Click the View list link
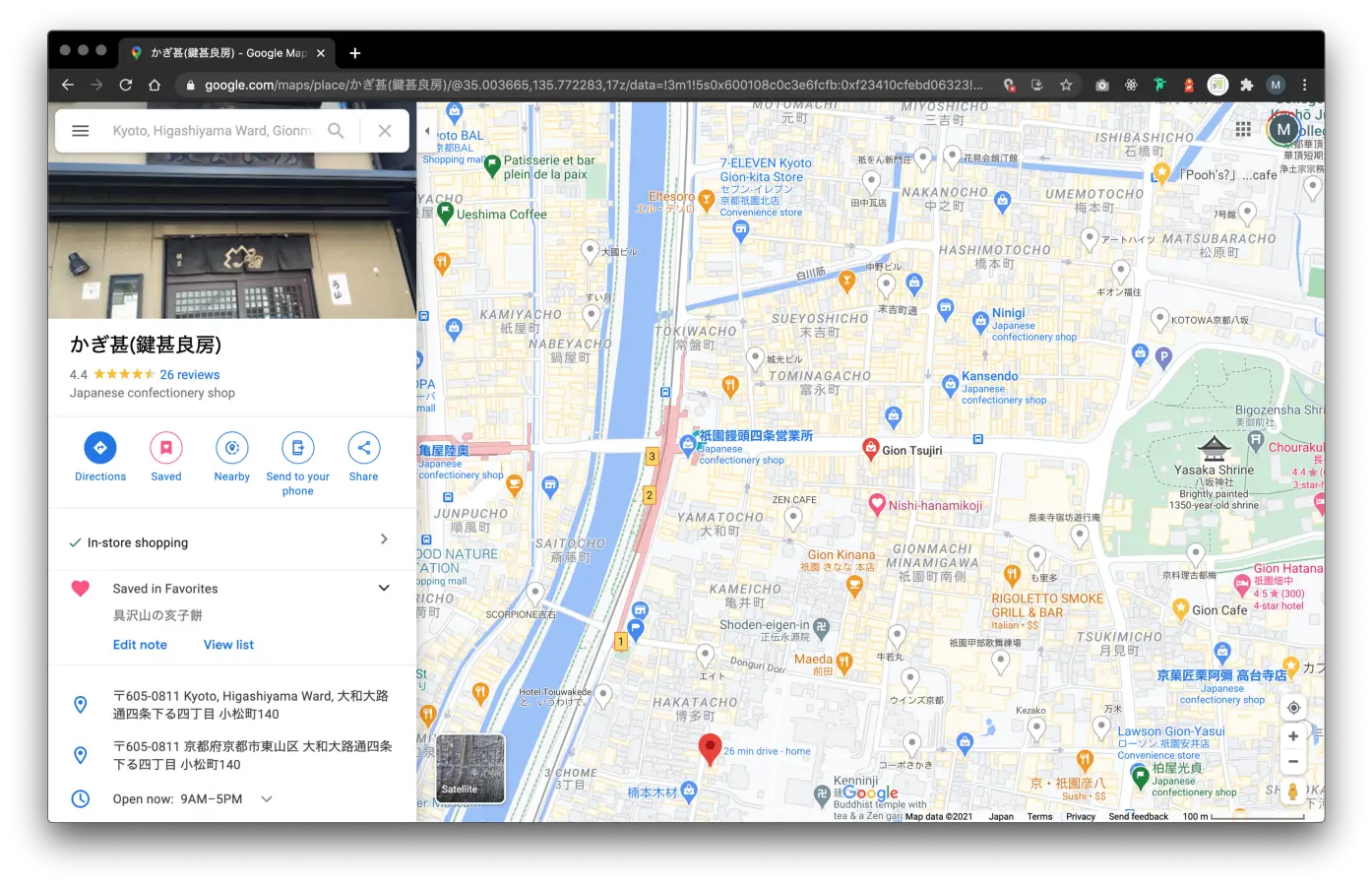This screenshot has width=1372, height=885. point(228,645)
